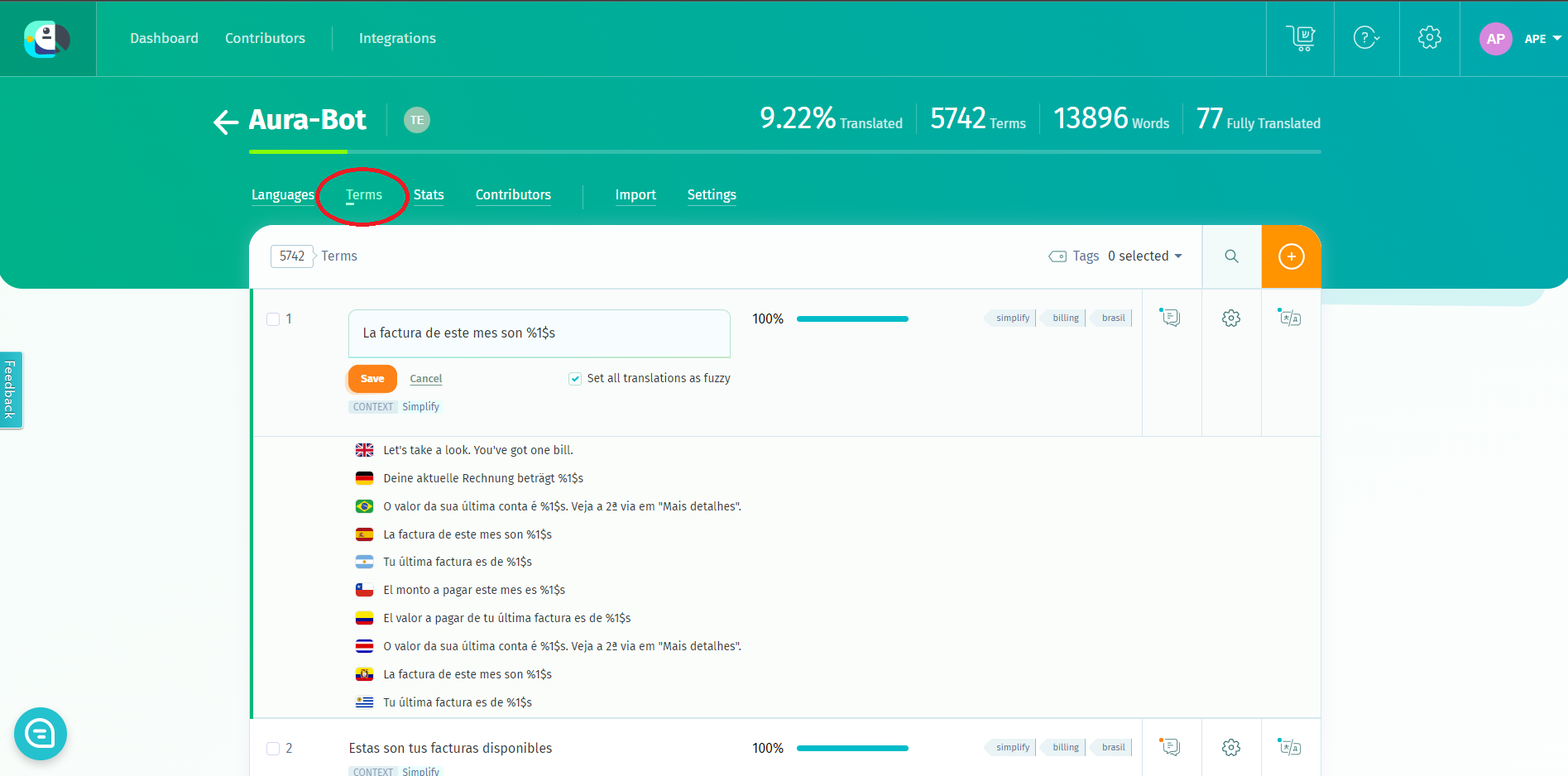
Task: Click the simplify tag on term 2
Action: pos(1012,747)
